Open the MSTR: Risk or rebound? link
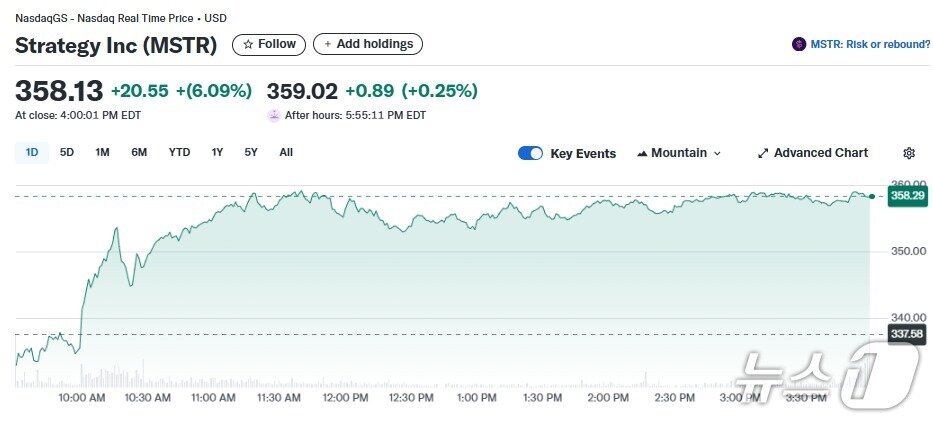Image resolution: width=933 pixels, height=423 pixels. point(870,44)
